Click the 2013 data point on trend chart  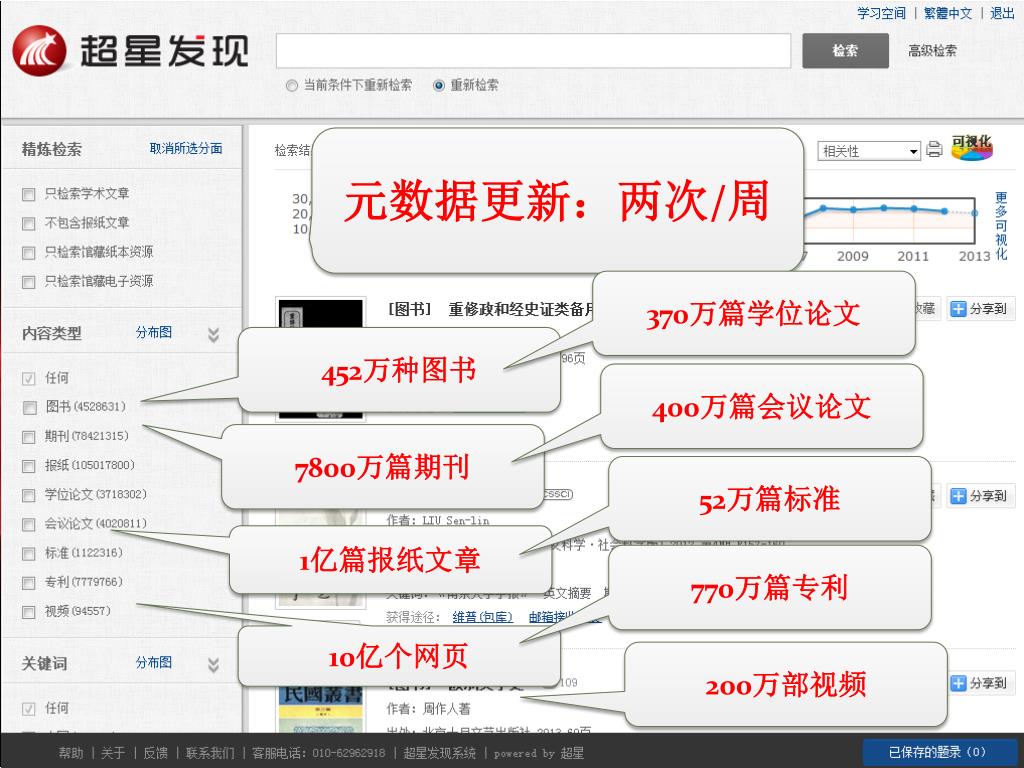975,213
